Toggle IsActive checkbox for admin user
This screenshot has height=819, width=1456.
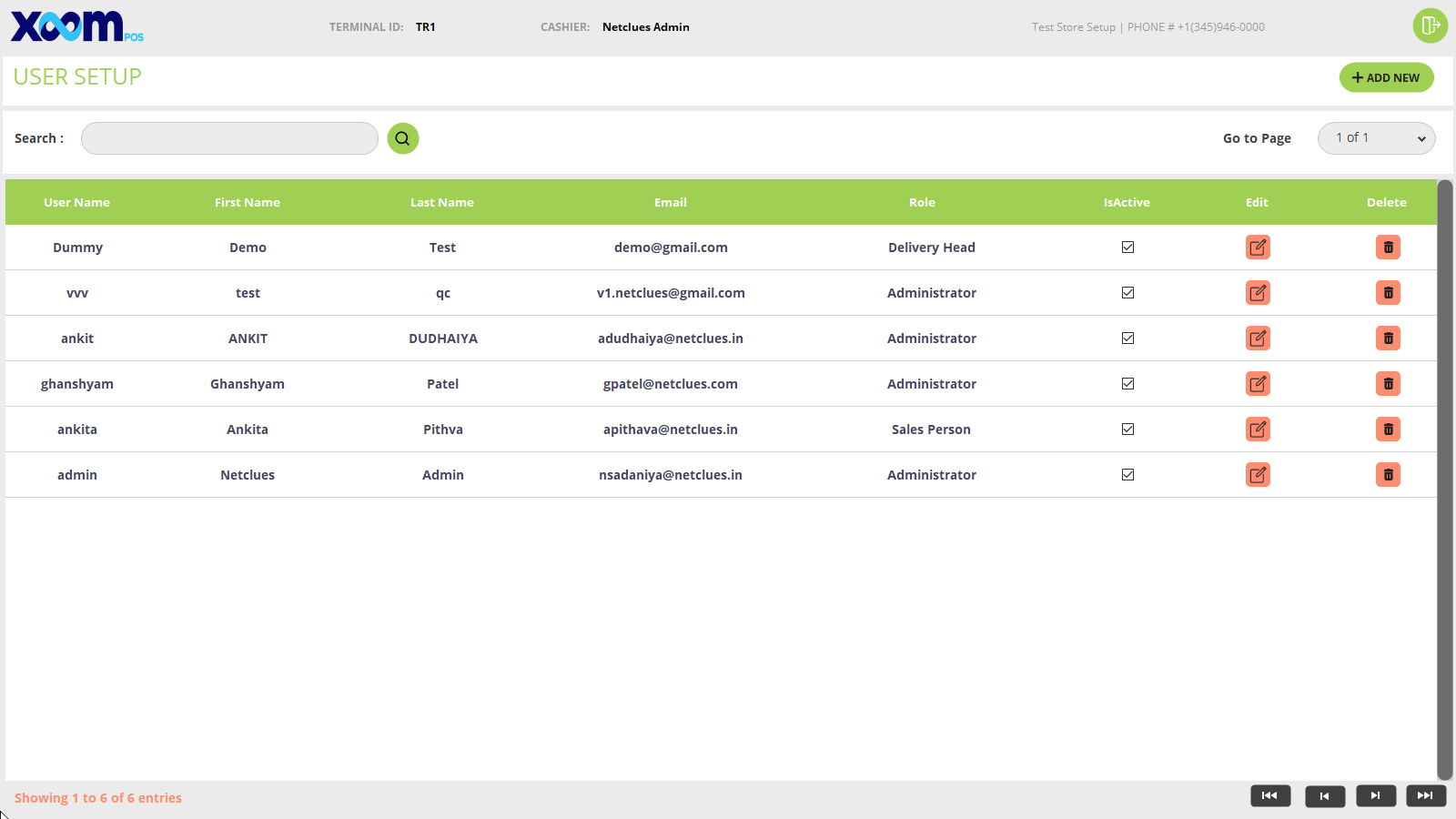1127,475
